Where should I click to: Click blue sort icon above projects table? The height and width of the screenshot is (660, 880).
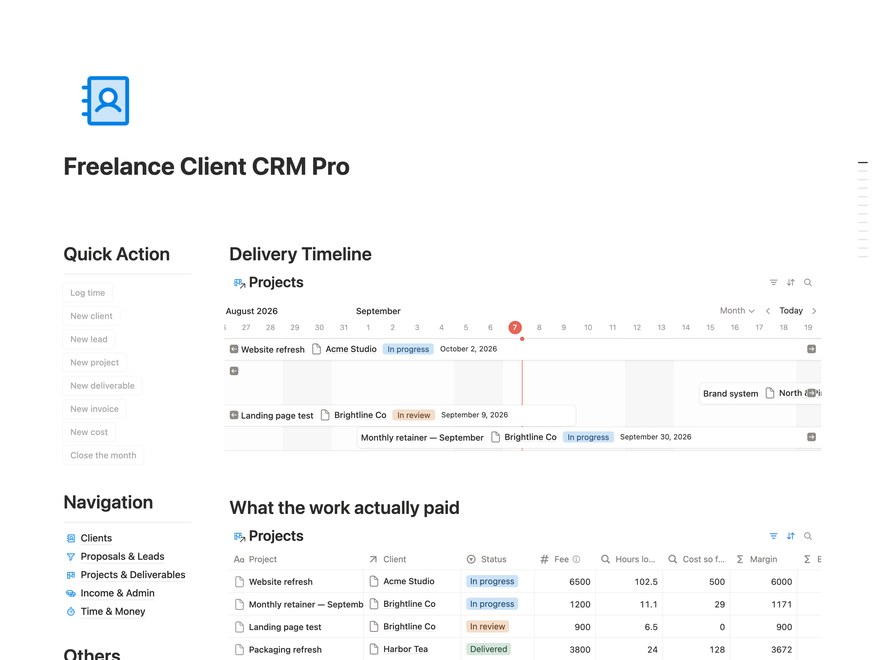(790, 536)
